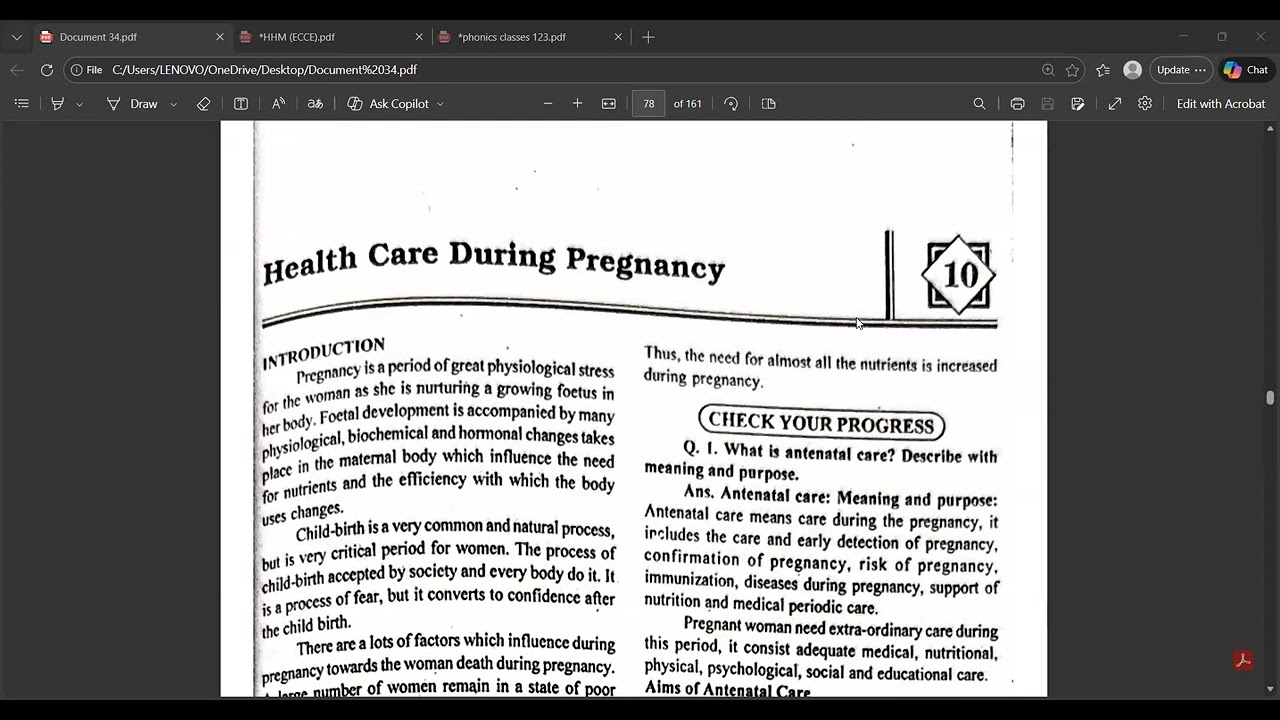
Task: Expand the Ask Copilot dropdown arrow
Action: (440, 104)
